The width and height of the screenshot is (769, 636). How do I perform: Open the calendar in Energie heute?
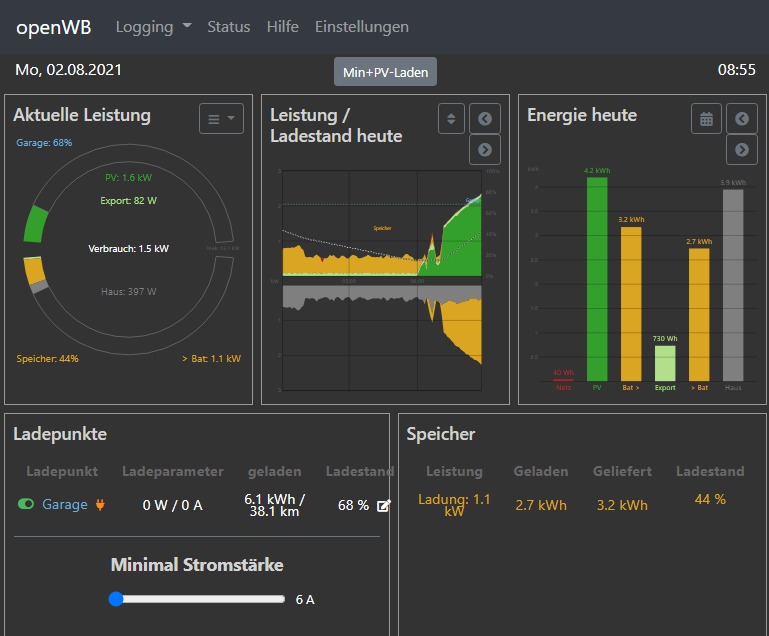click(706, 119)
